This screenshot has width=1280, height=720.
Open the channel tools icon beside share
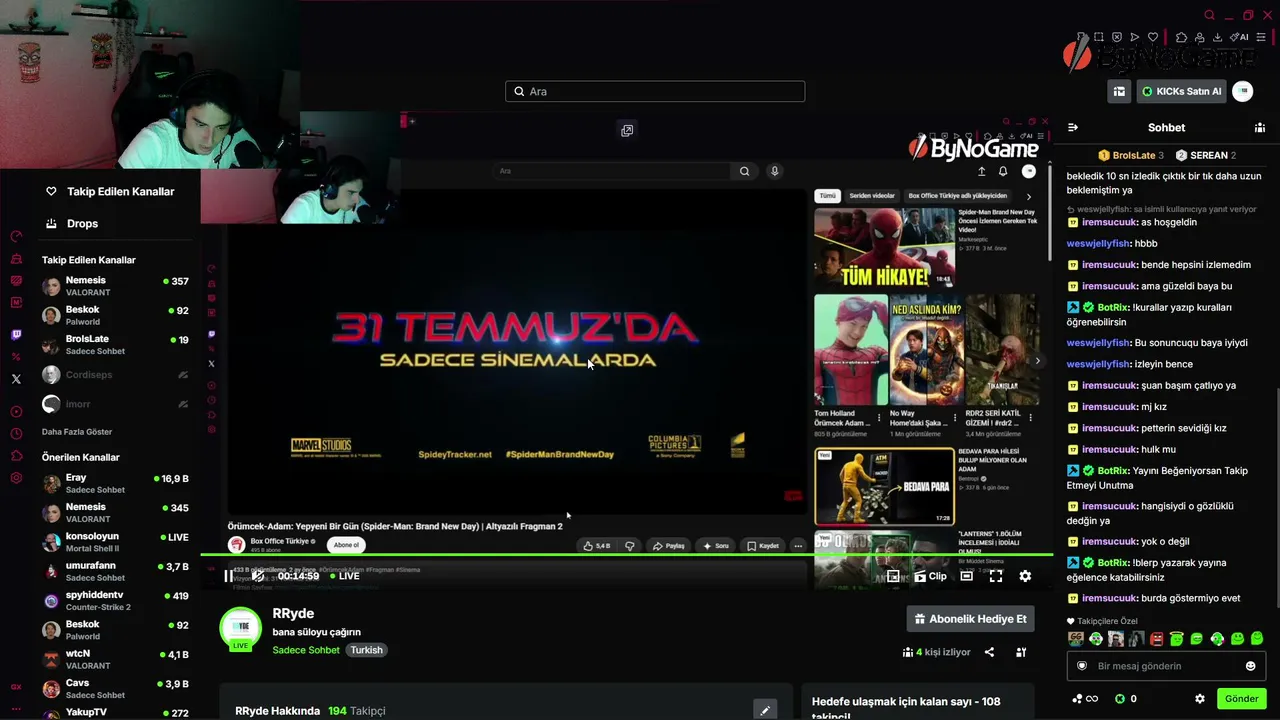tap(1021, 652)
